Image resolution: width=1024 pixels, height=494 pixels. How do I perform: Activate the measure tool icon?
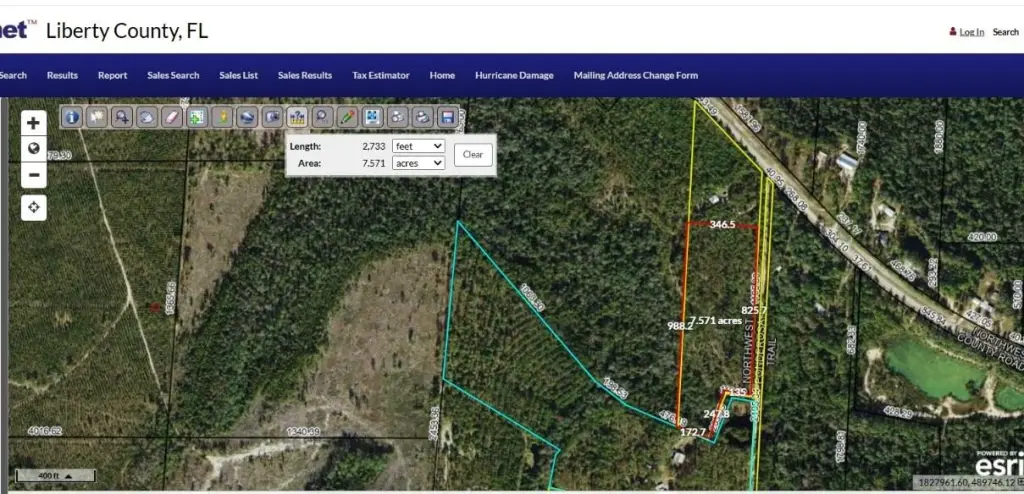297,117
